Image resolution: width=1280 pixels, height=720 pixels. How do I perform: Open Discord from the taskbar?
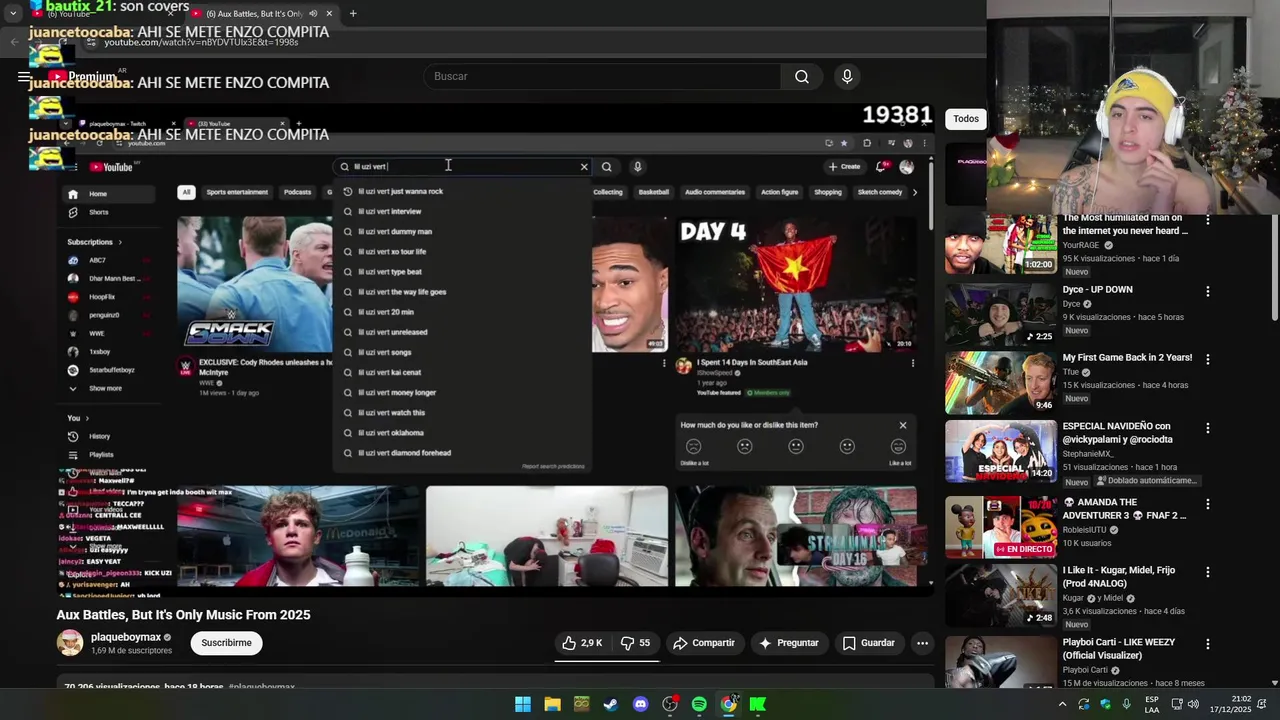[x=640, y=704]
